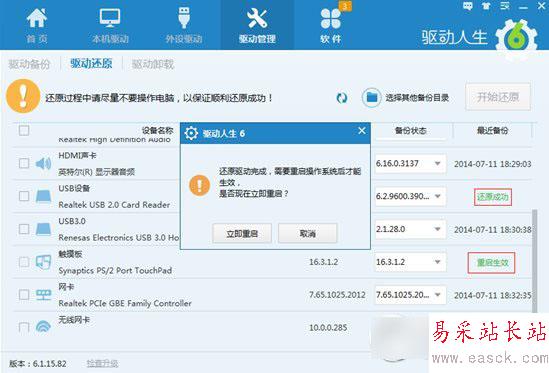The width and height of the screenshot is (549, 373).
Task: Click the USB3.0 device icon
Action: pos(43,229)
